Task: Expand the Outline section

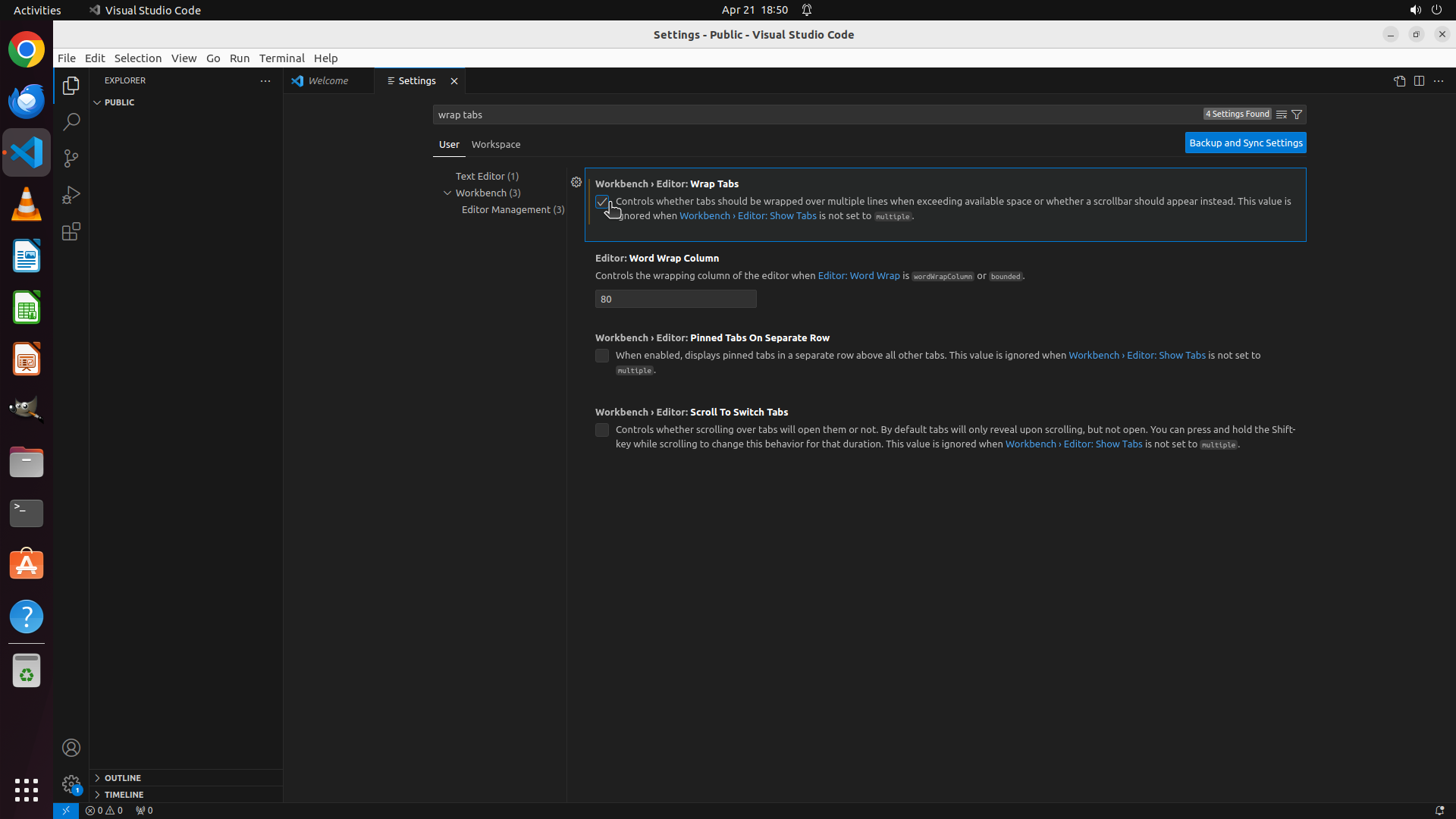Action: [122, 778]
